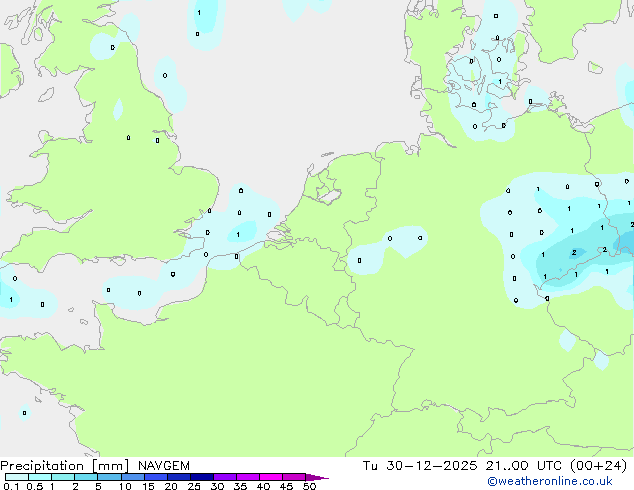Choose the 2–5 mm legend swatch
This screenshot has width=634, height=490.
[86, 477]
